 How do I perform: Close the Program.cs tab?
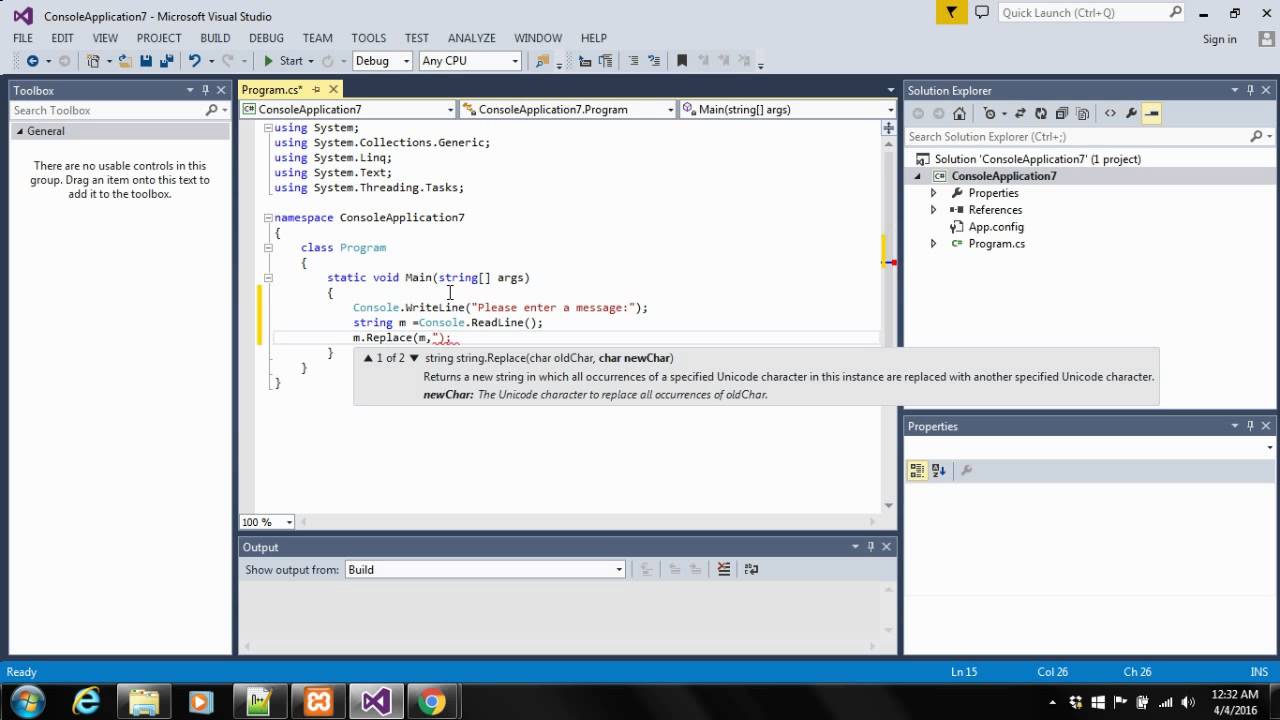[334, 90]
